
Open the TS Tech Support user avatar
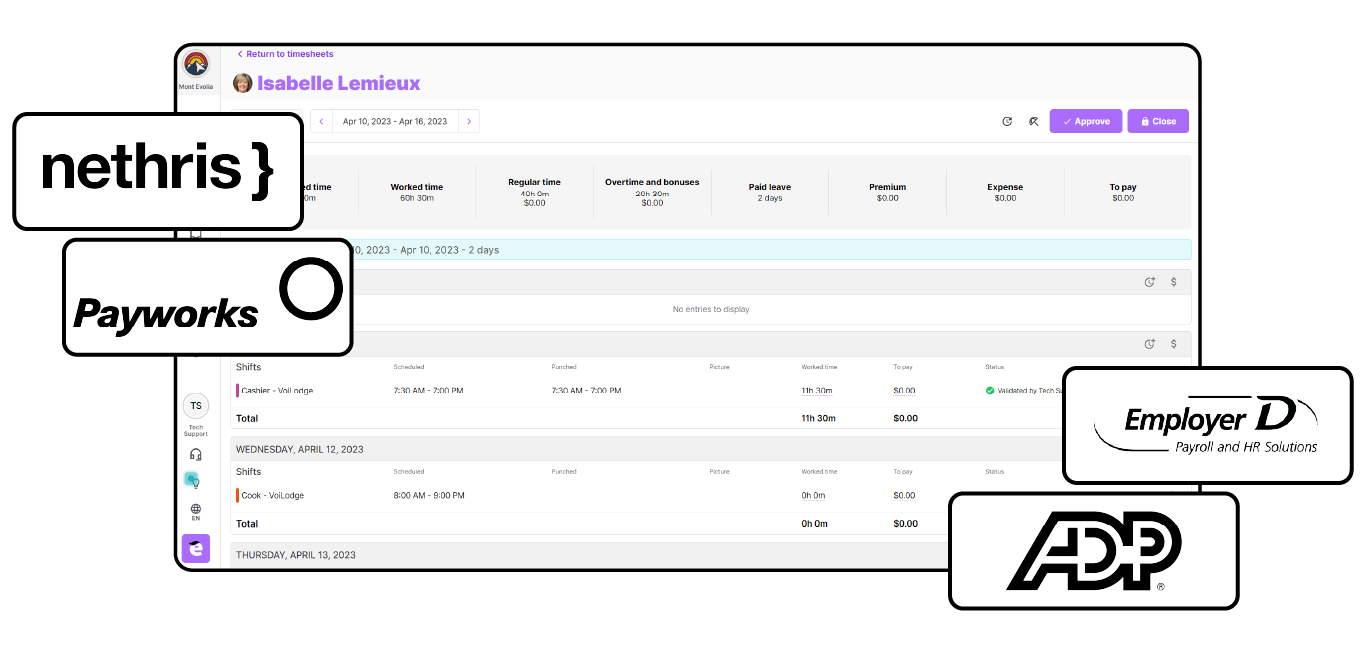(196, 406)
